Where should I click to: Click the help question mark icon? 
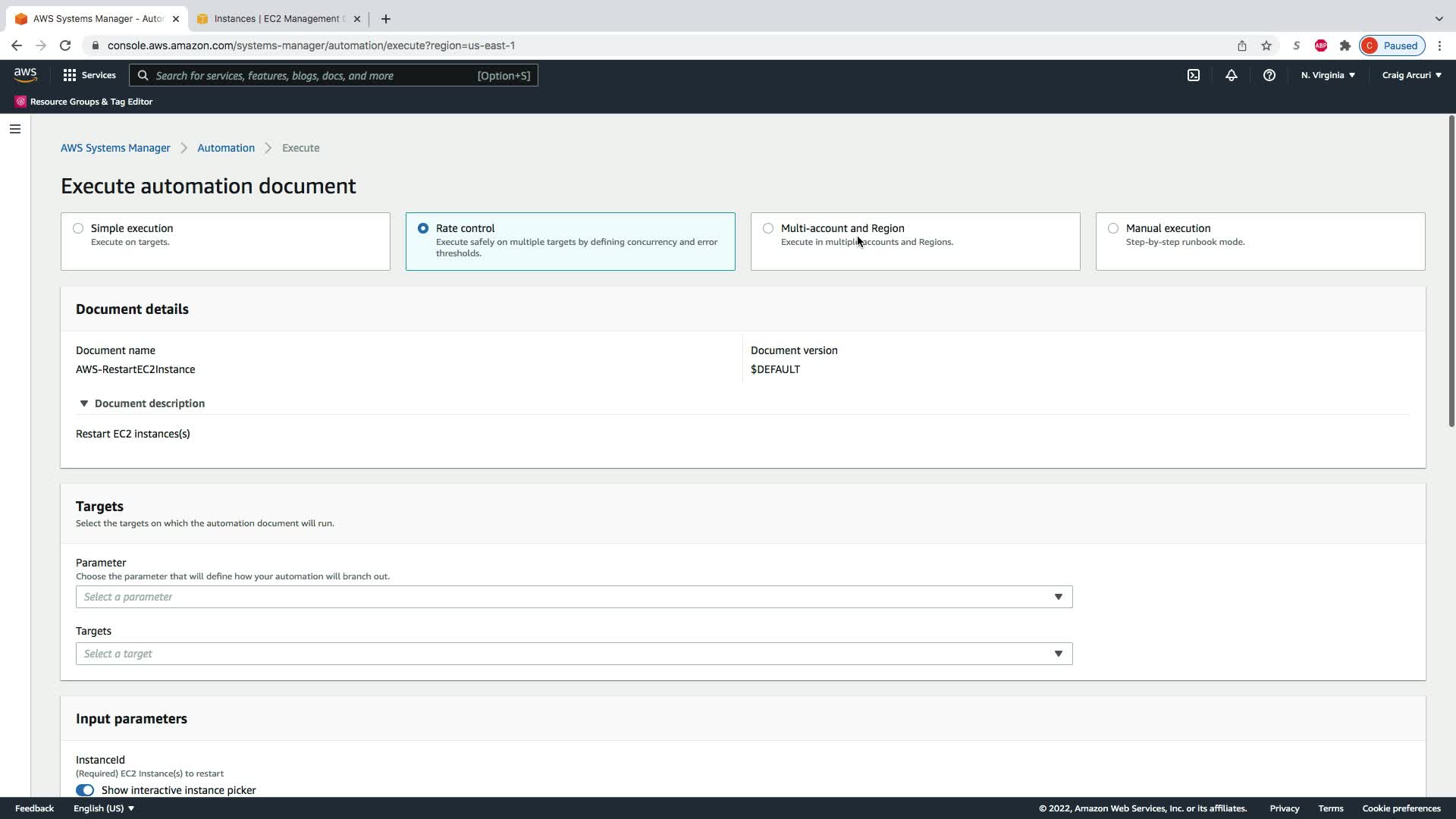pos(1269,75)
